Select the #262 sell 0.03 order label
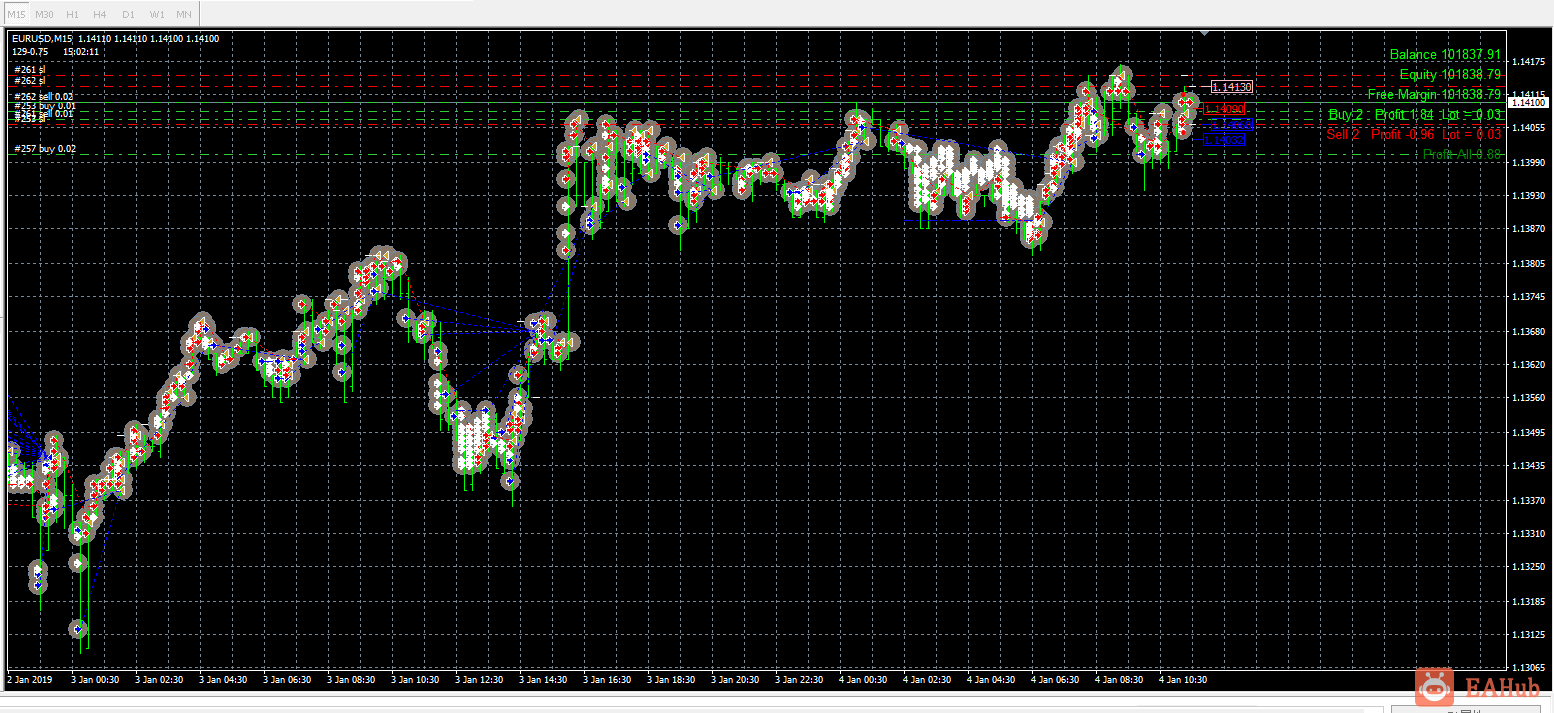Image resolution: width=1554 pixels, height=713 pixels. coord(44,96)
